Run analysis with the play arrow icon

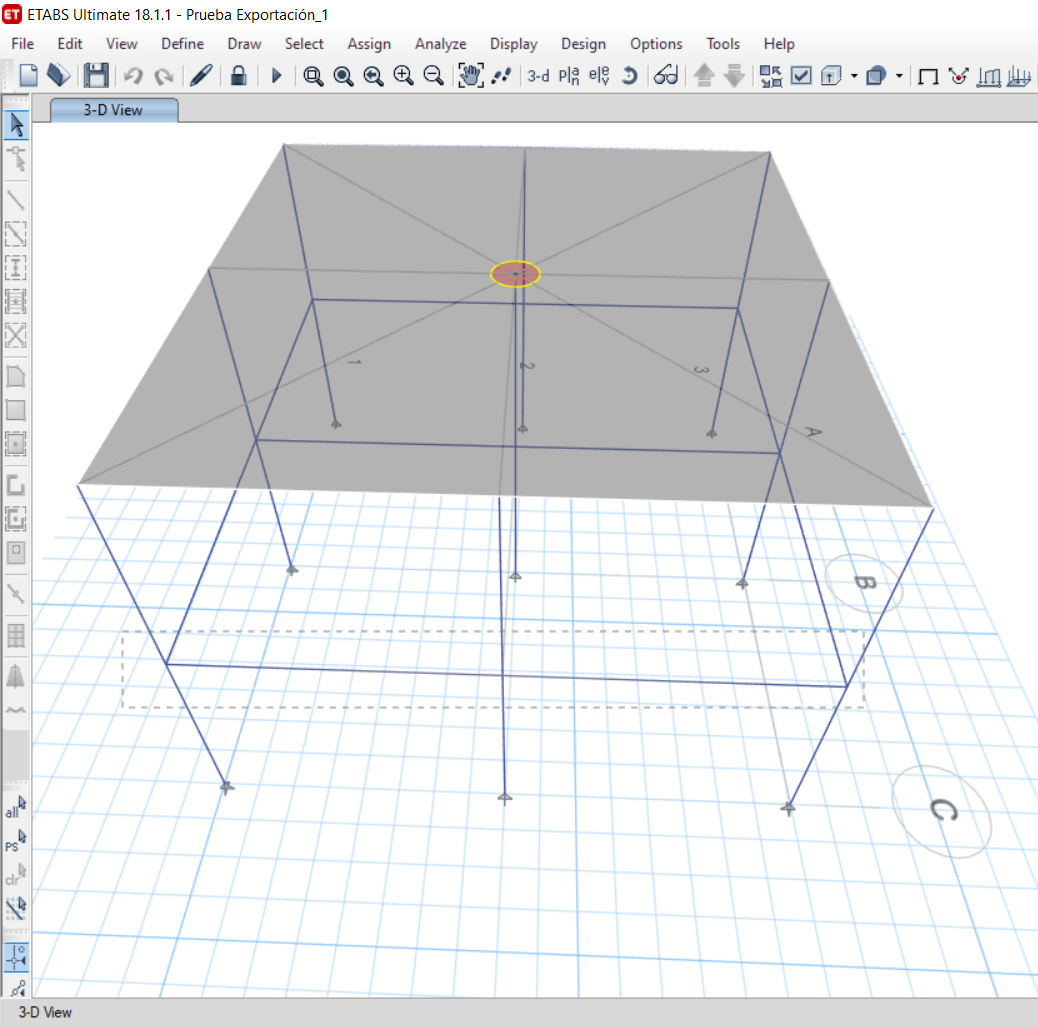tap(277, 76)
